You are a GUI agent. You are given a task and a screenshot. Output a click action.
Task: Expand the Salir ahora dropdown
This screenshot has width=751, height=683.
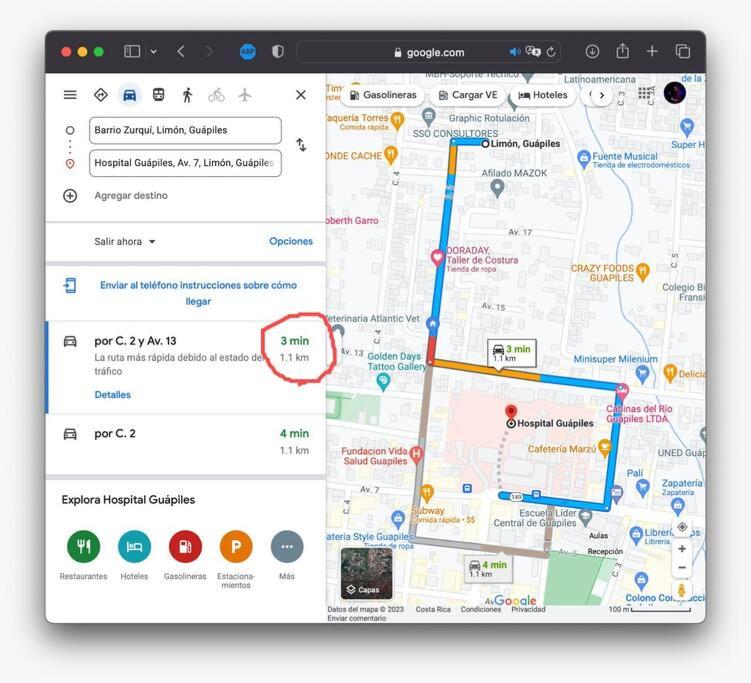(125, 241)
